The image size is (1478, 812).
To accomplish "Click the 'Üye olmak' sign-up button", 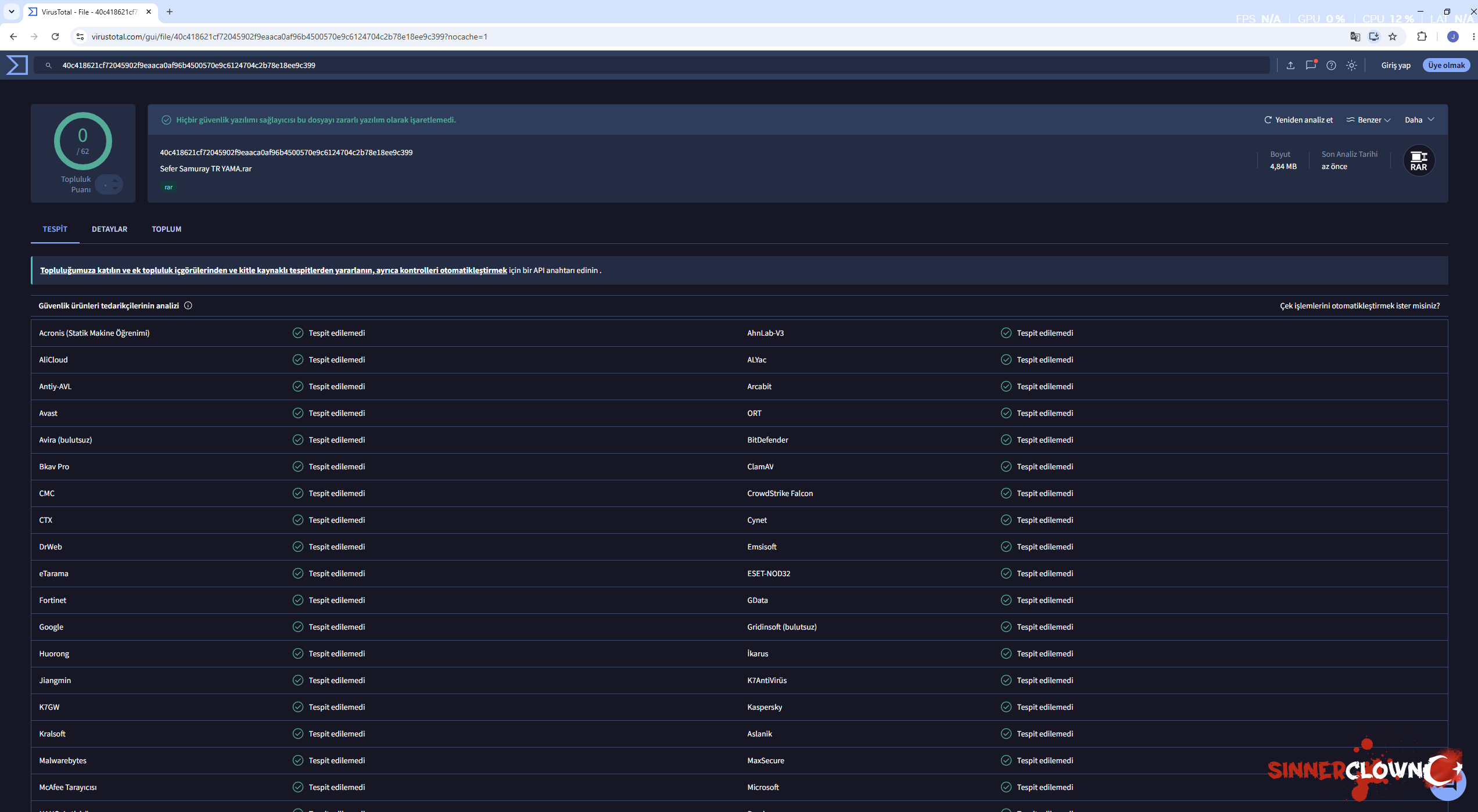I will point(1447,66).
